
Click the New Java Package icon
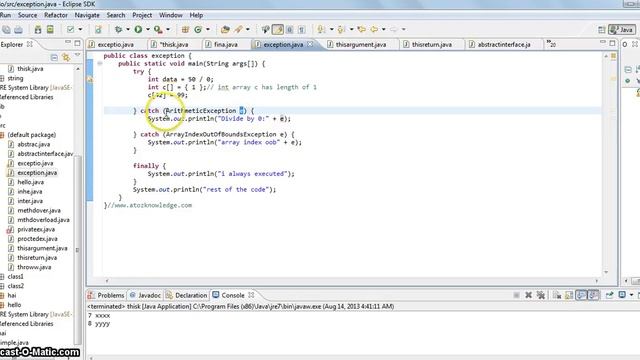point(185,29)
